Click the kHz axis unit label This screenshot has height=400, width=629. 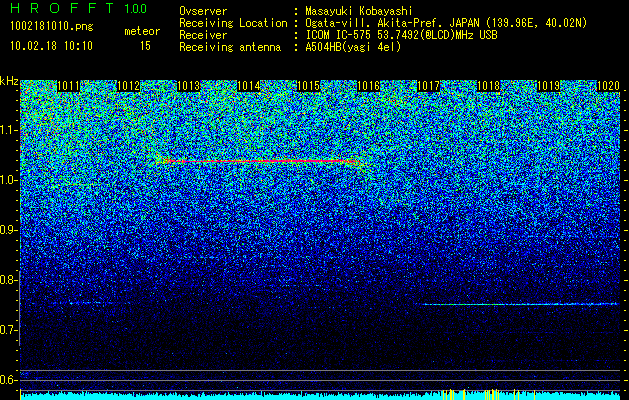[9, 81]
